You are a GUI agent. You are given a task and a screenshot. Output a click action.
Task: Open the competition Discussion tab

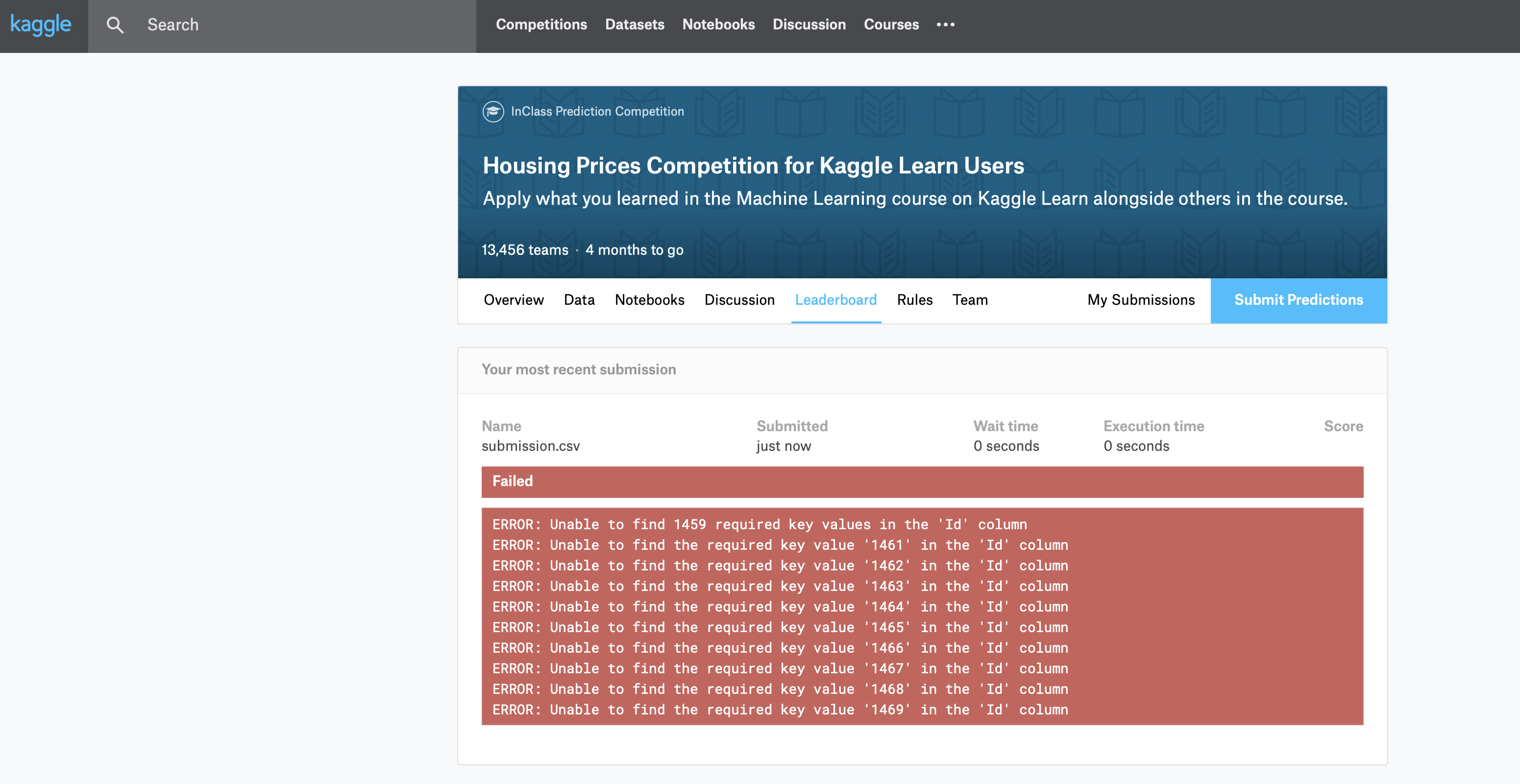[x=739, y=300]
